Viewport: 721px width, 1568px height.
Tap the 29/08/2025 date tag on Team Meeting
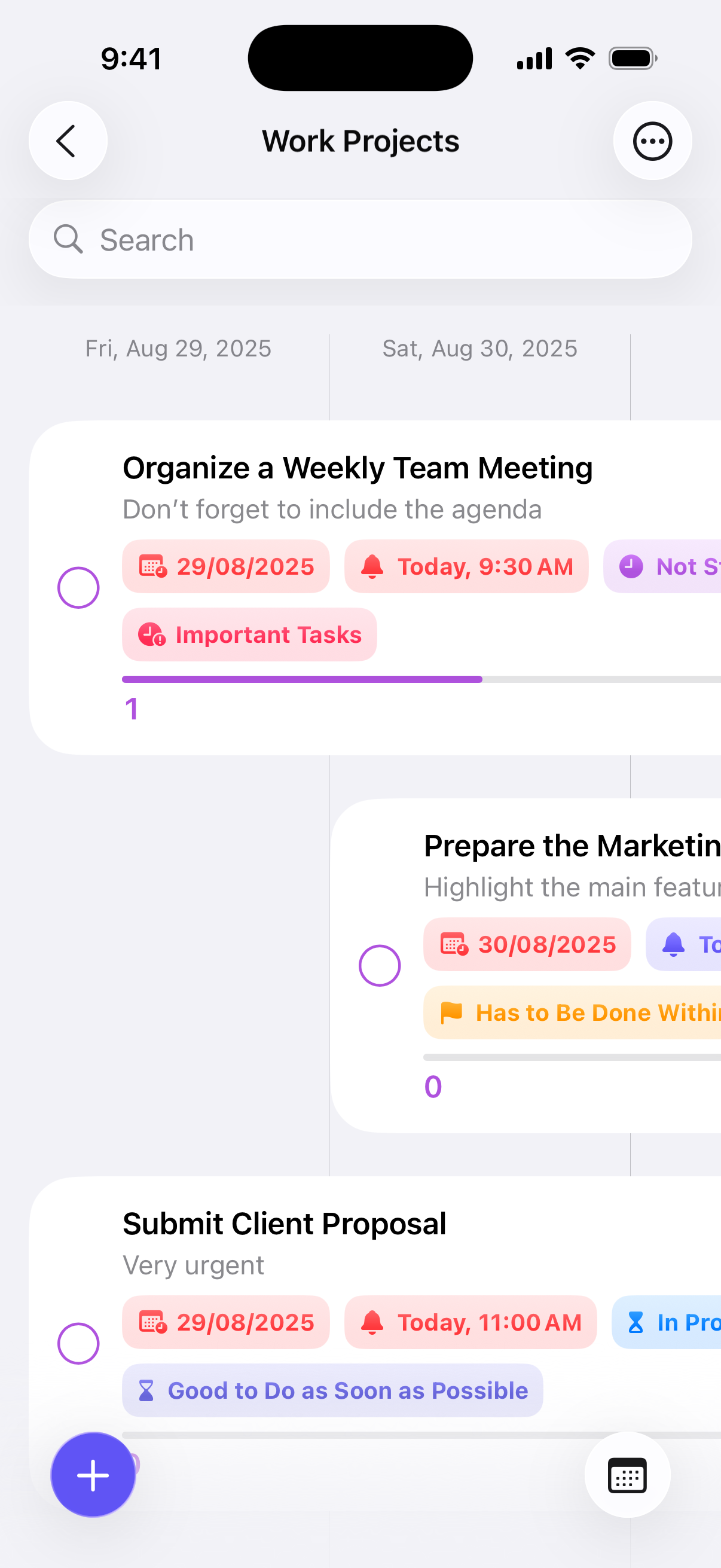click(x=226, y=566)
